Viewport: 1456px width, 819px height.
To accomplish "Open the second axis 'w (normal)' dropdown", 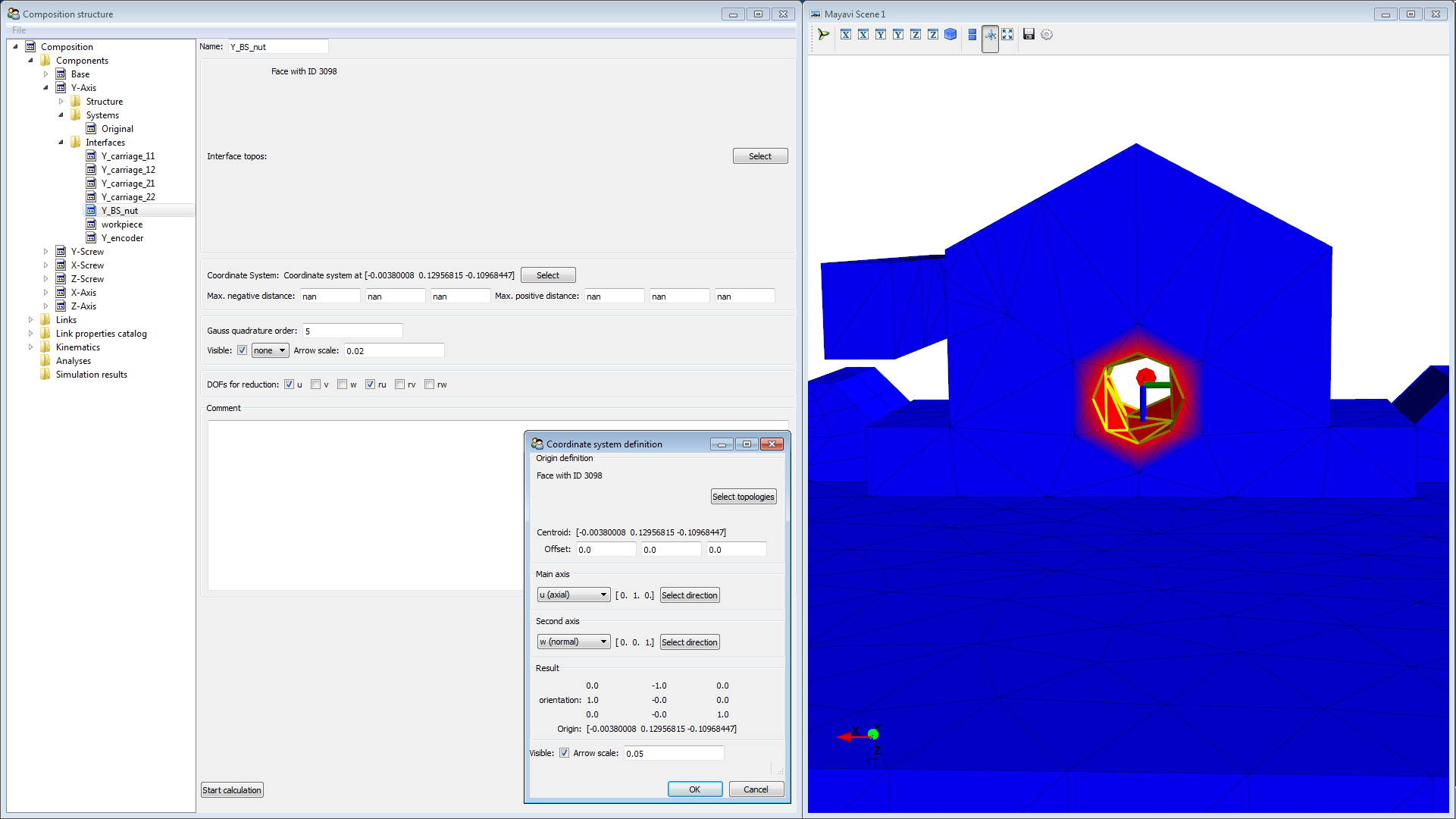I will 573,642.
